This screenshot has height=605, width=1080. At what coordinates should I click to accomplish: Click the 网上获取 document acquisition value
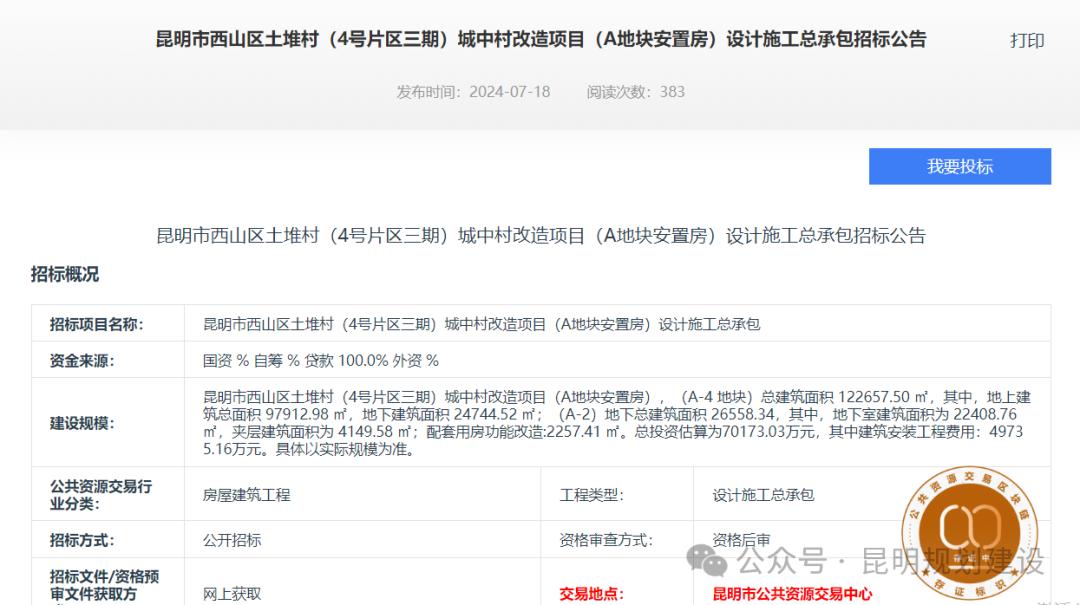point(232,593)
